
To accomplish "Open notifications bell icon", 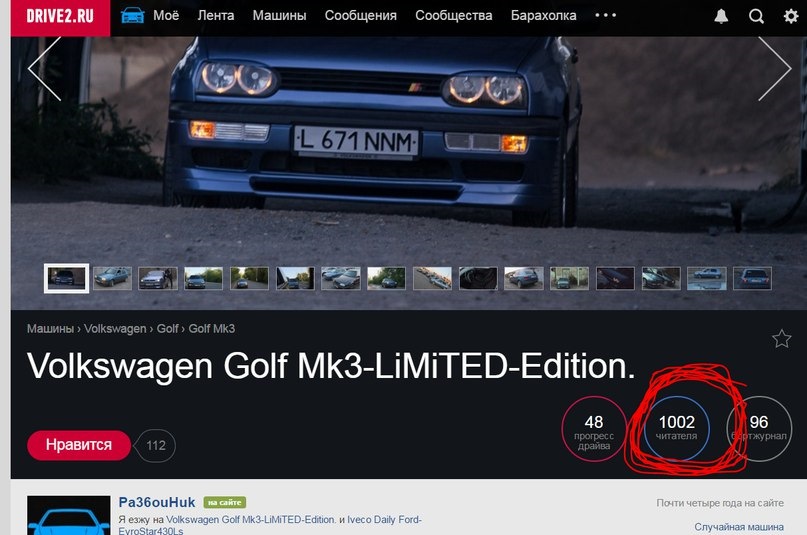I will pyautogui.click(x=721, y=16).
